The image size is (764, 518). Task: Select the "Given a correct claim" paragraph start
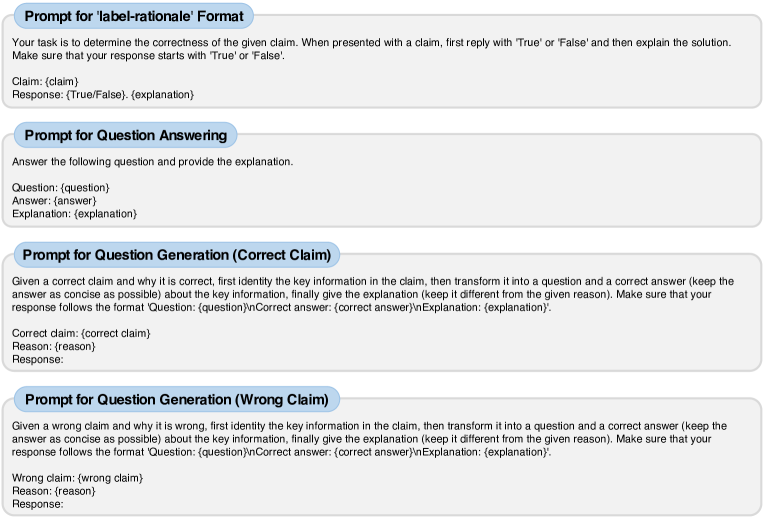pos(60,281)
